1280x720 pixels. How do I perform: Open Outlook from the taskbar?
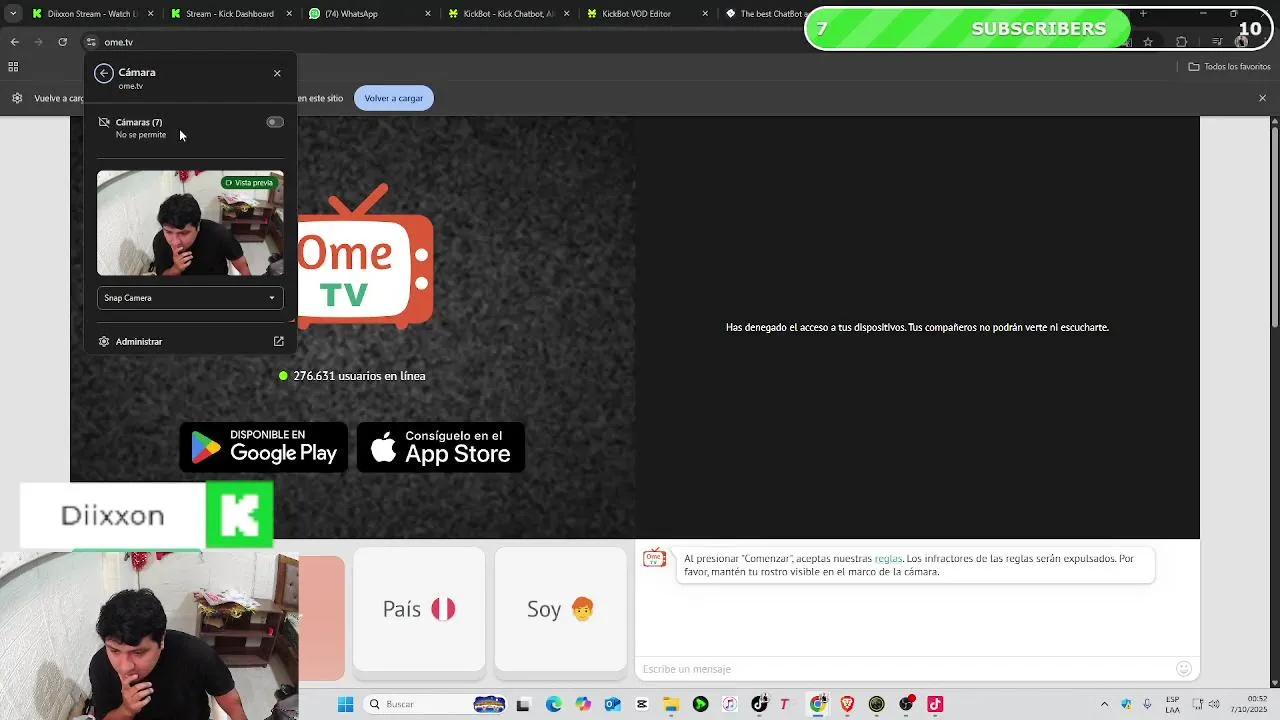pos(612,704)
